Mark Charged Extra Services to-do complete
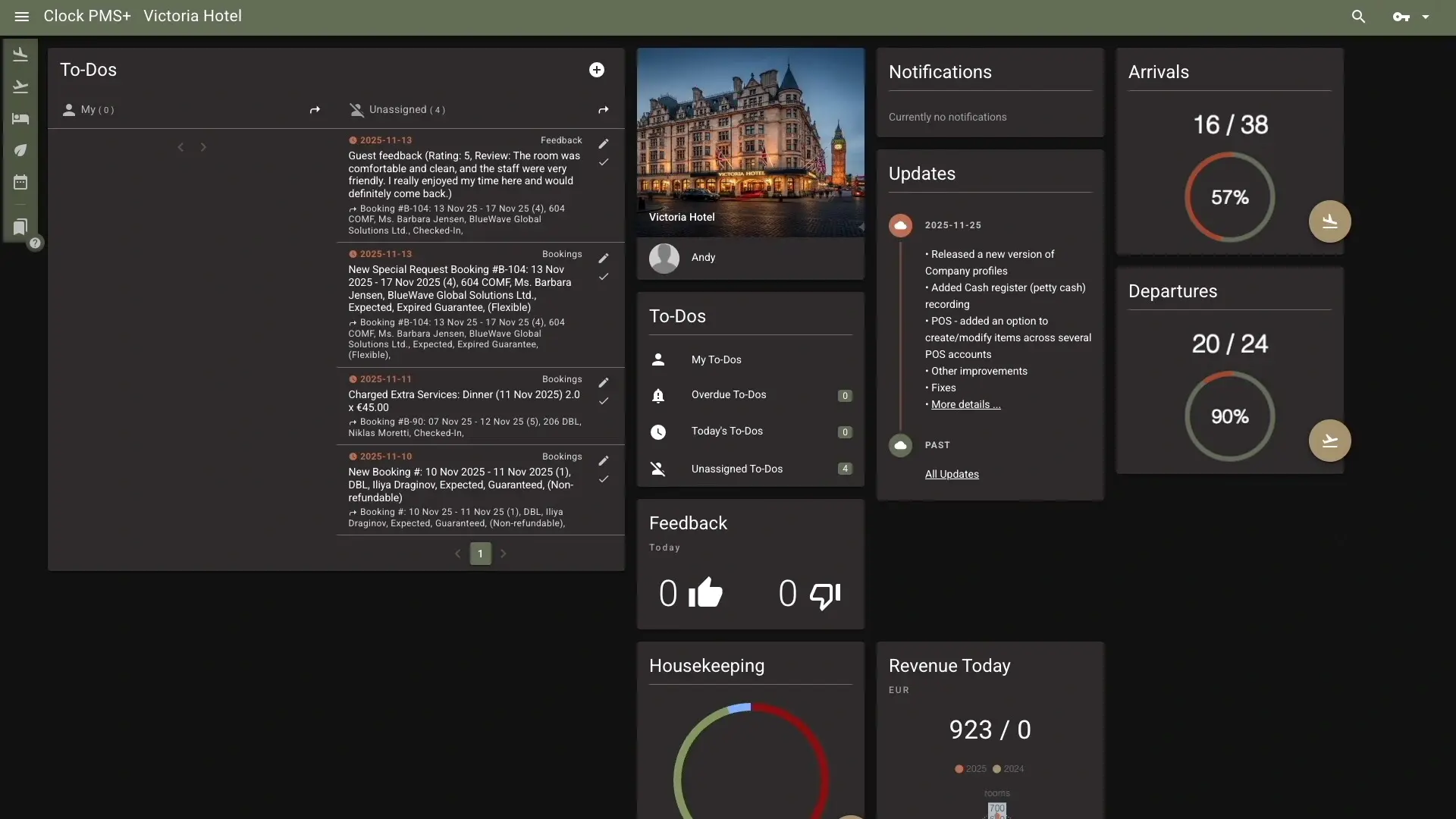The height and width of the screenshot is (819, 1456). (x=604, y=401)
